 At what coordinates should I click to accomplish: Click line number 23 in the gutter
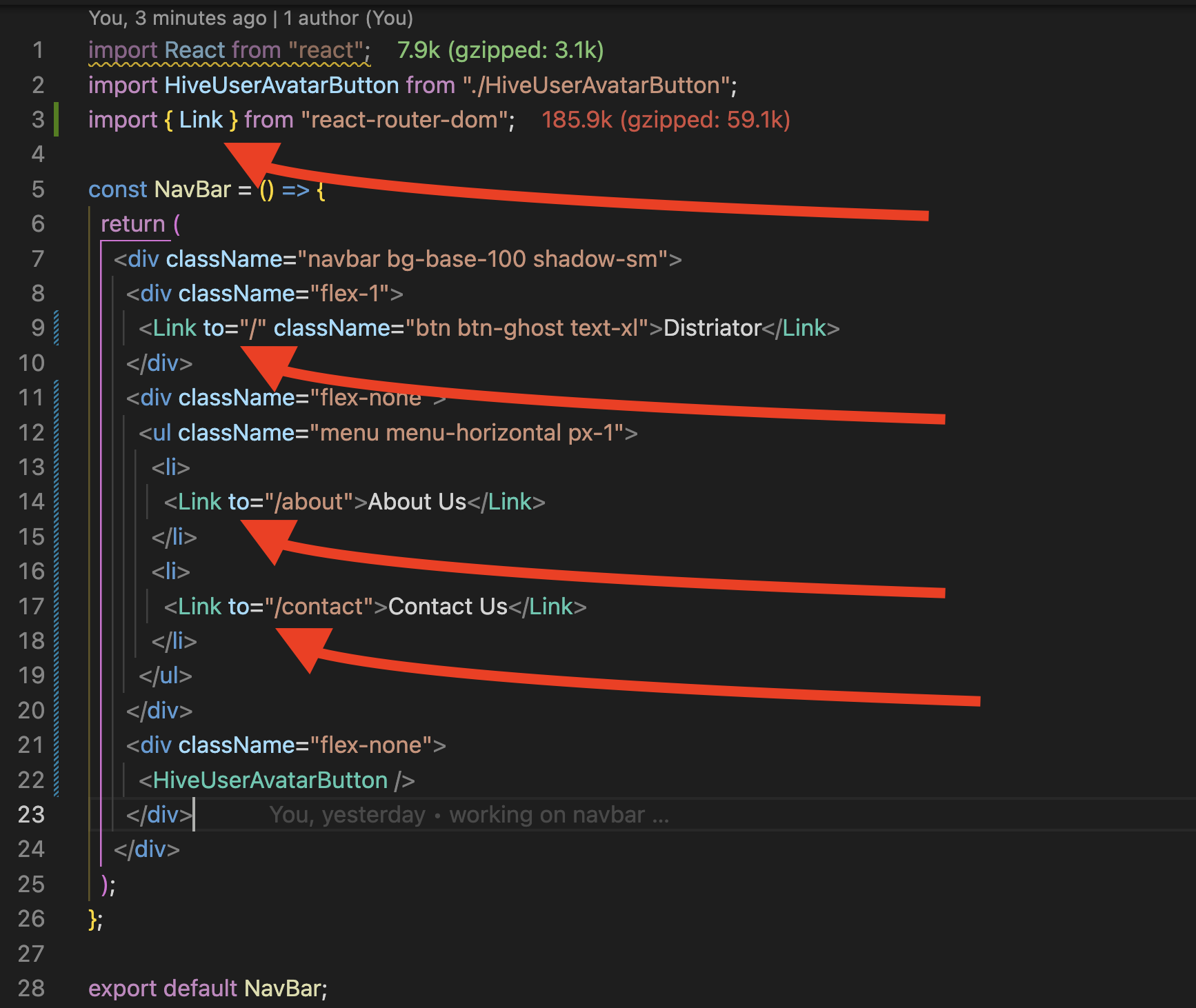(31, 815)
